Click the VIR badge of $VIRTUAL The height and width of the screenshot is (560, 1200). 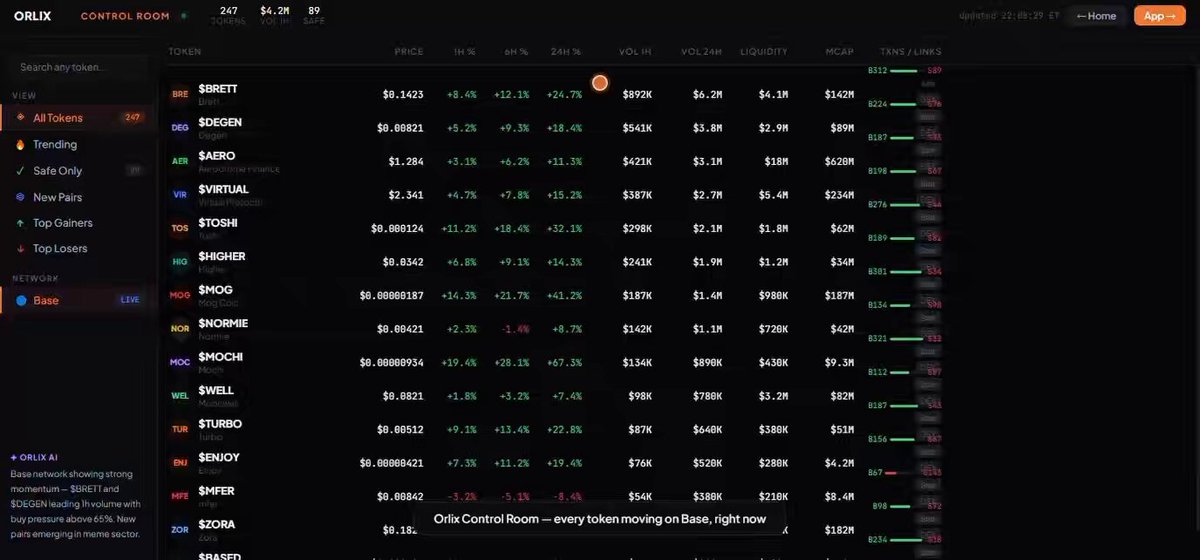pyautogui.click(x=180, y=195)
